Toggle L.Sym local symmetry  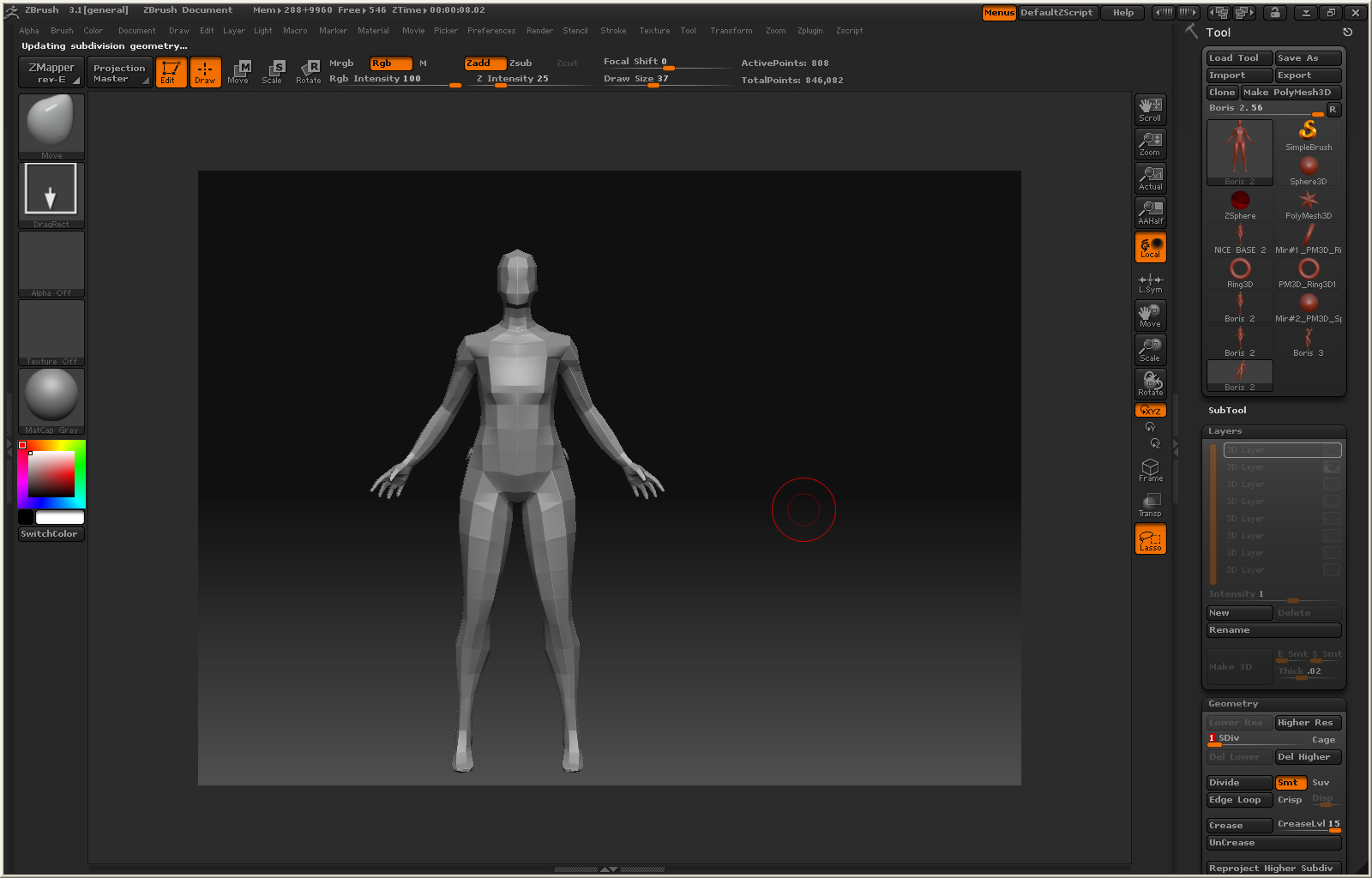(x=1151, y=283)
